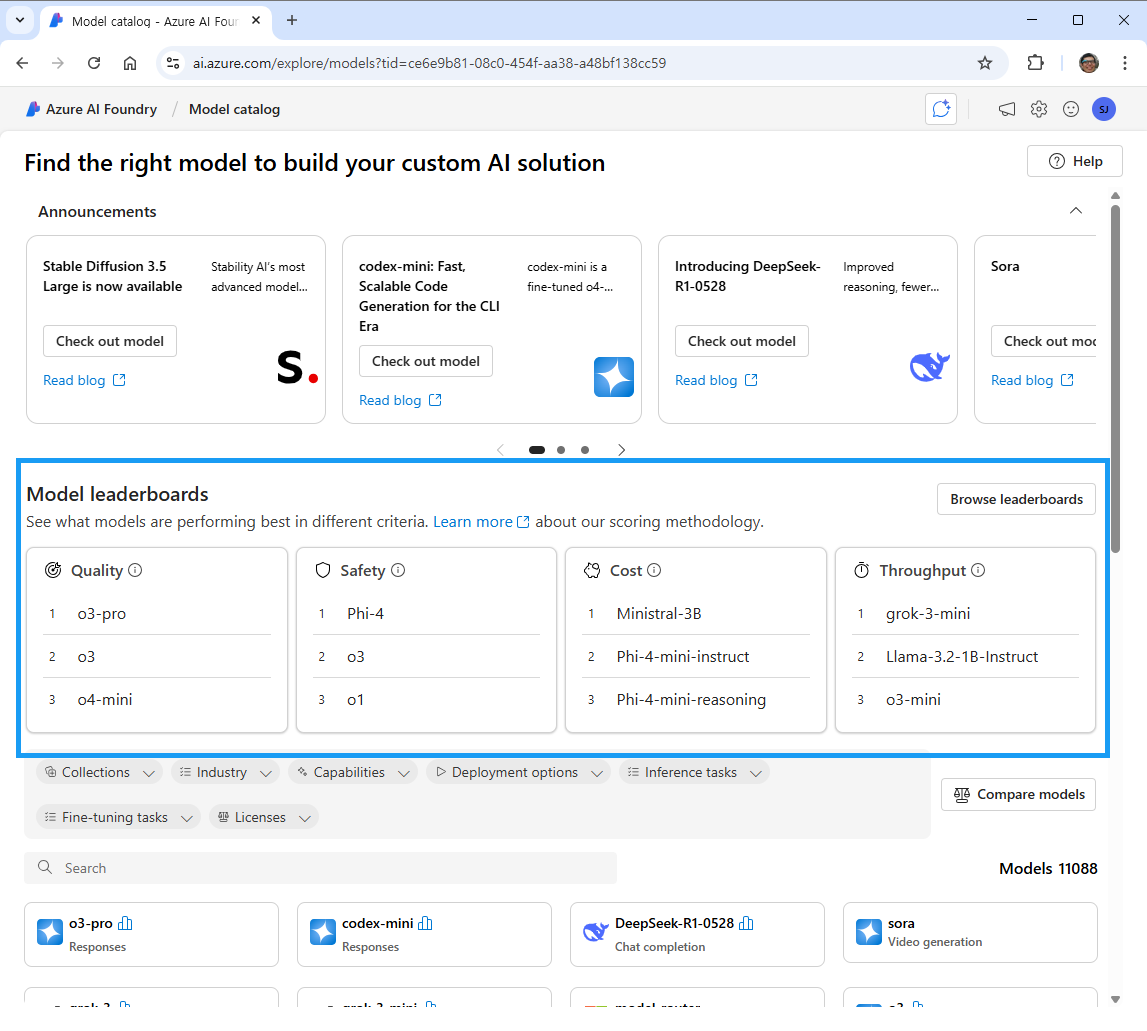Click Compare models button

[x=1018, y=795]
